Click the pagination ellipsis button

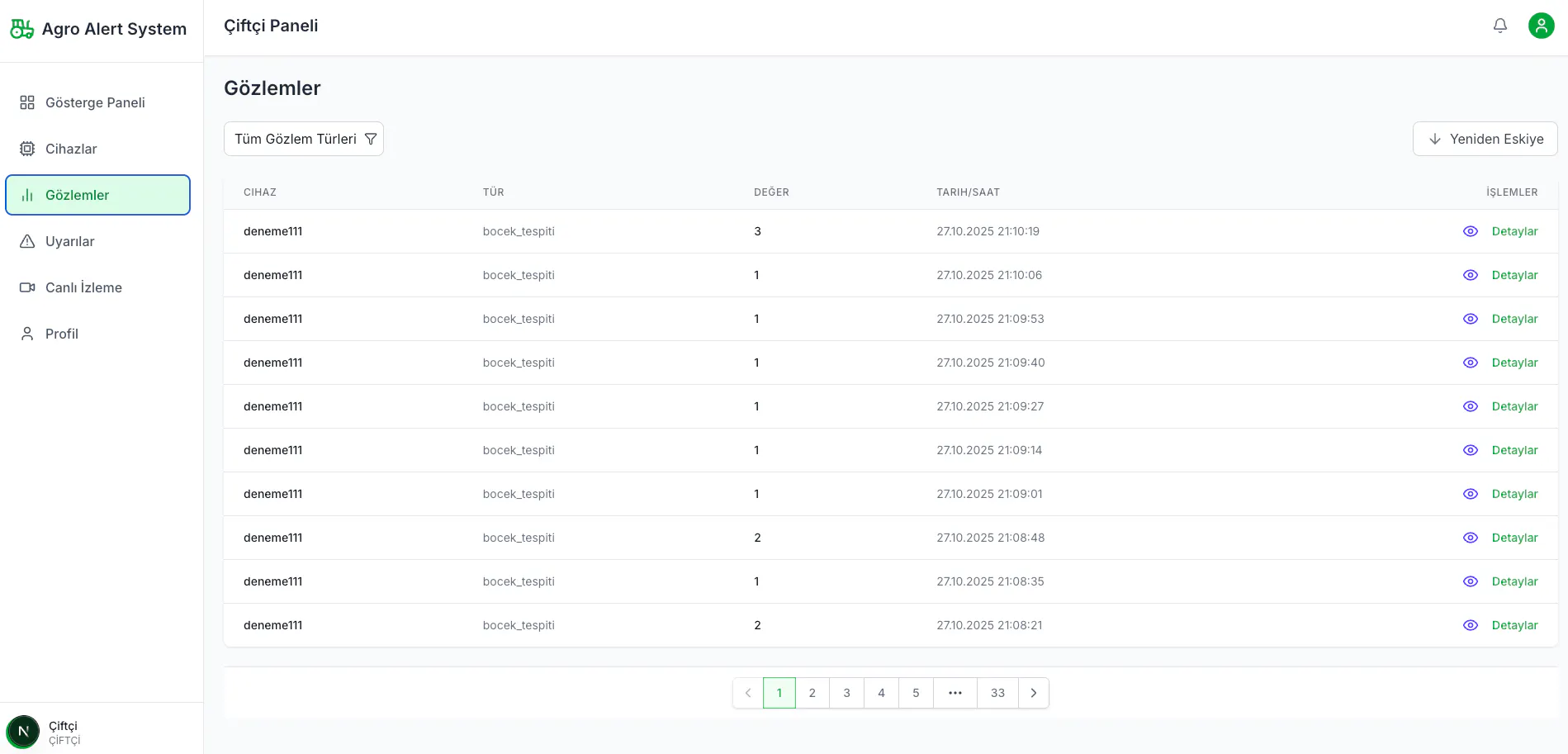click(955, 693)
